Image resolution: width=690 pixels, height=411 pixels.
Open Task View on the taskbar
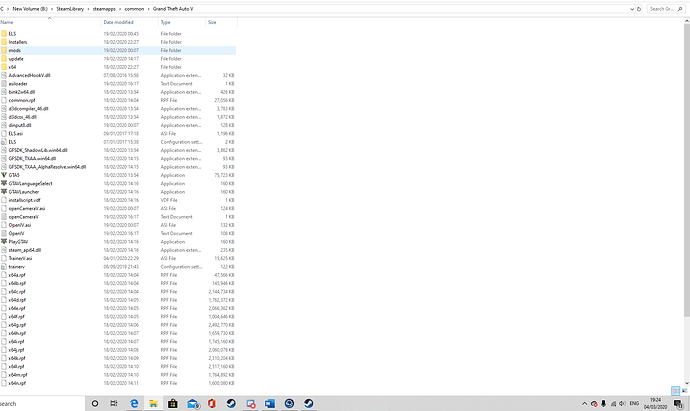pos(114,404)
